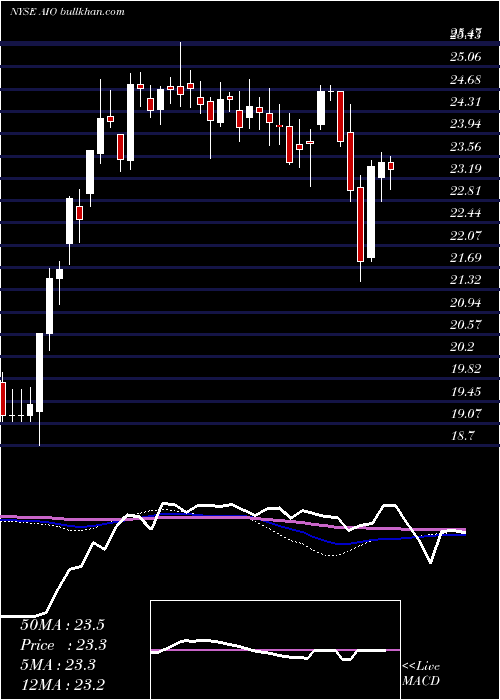The height and width of the screenshot is (700, 500).
Task: Click the 23.56 price axis label
Action: click(x=466, y=147)
